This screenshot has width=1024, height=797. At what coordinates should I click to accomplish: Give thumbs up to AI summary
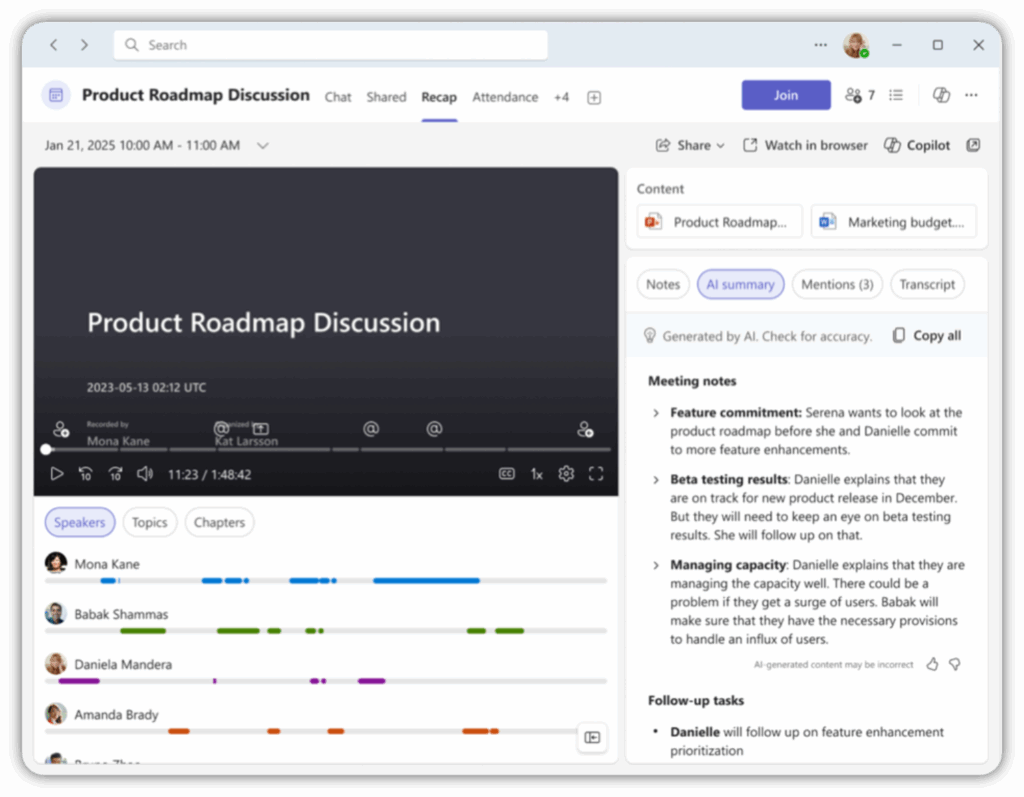point(932,664)
